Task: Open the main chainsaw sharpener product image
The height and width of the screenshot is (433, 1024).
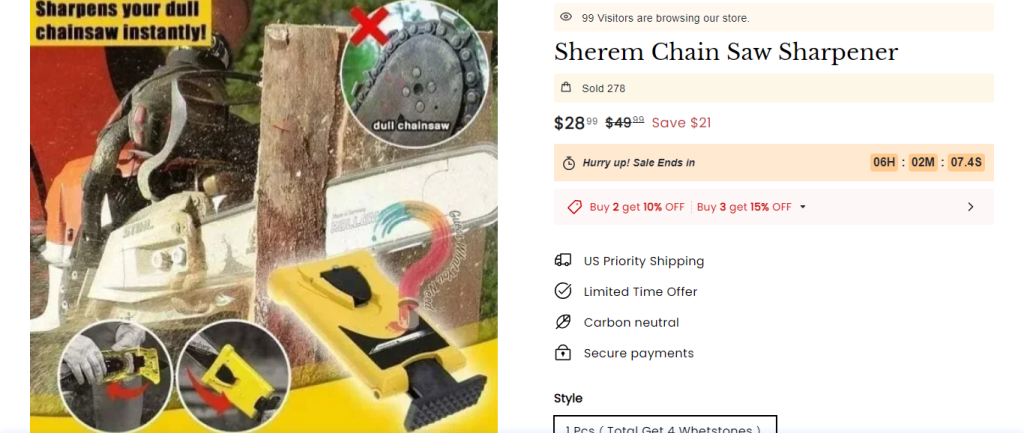Action: pos(264,216)
